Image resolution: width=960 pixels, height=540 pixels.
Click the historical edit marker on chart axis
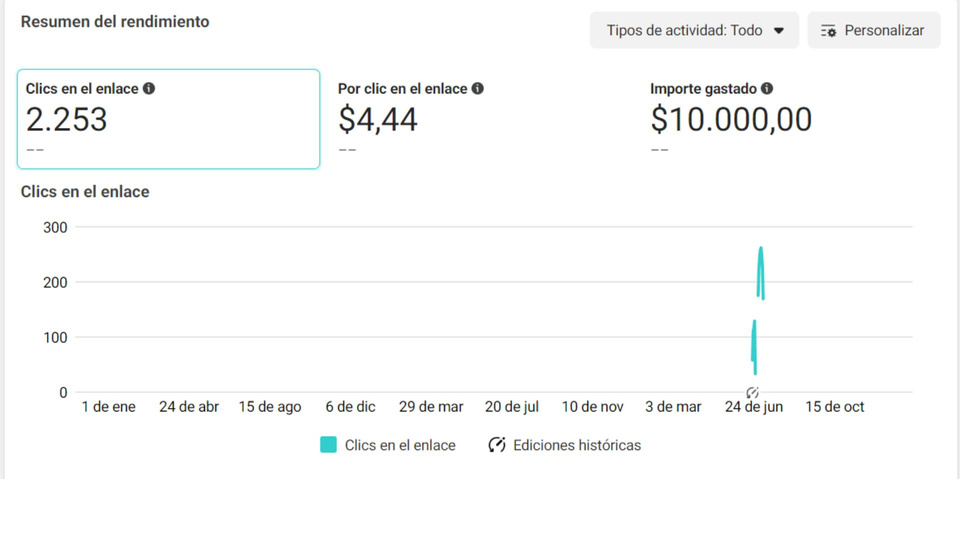pos(752,392)
